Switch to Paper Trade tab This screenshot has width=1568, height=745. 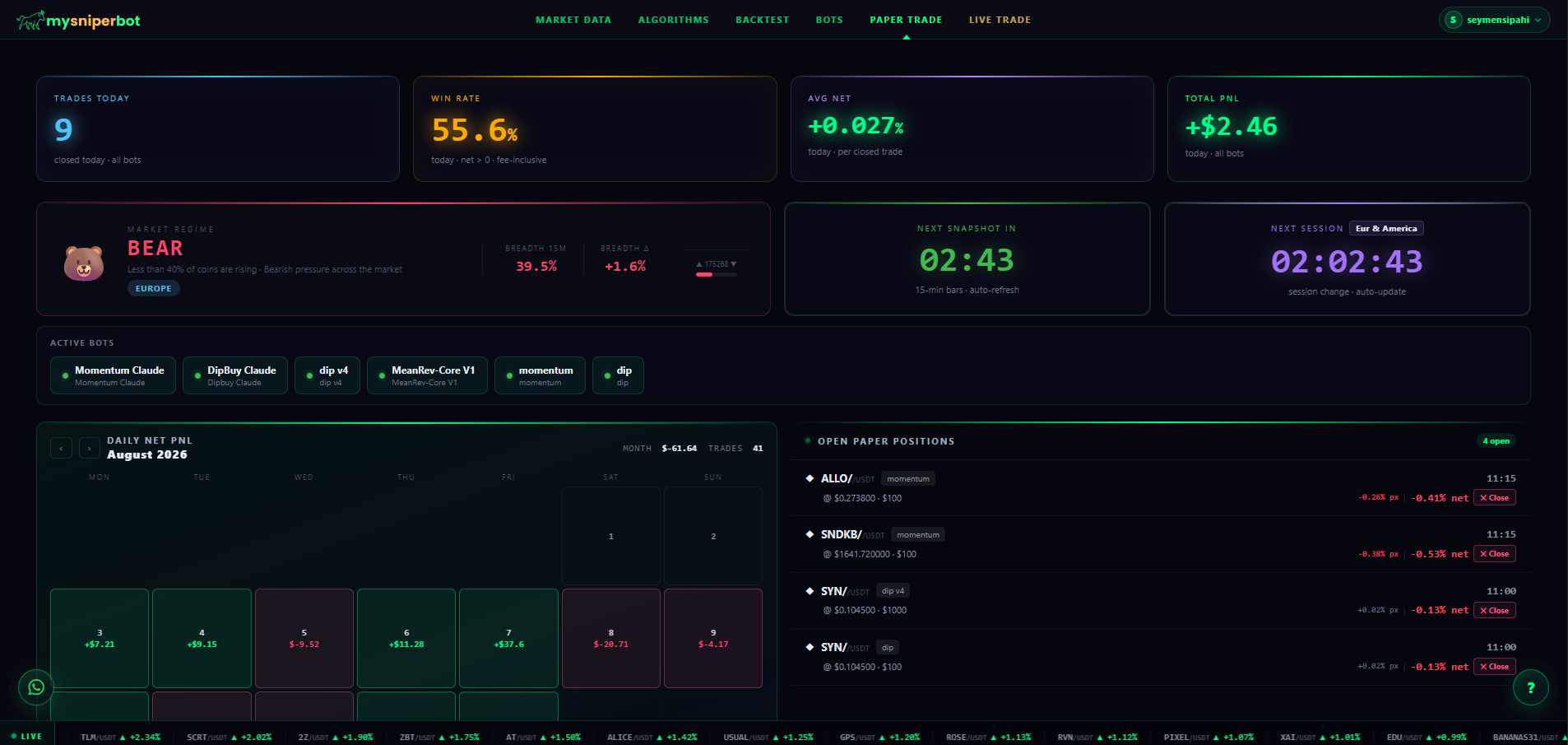[906, 20]
